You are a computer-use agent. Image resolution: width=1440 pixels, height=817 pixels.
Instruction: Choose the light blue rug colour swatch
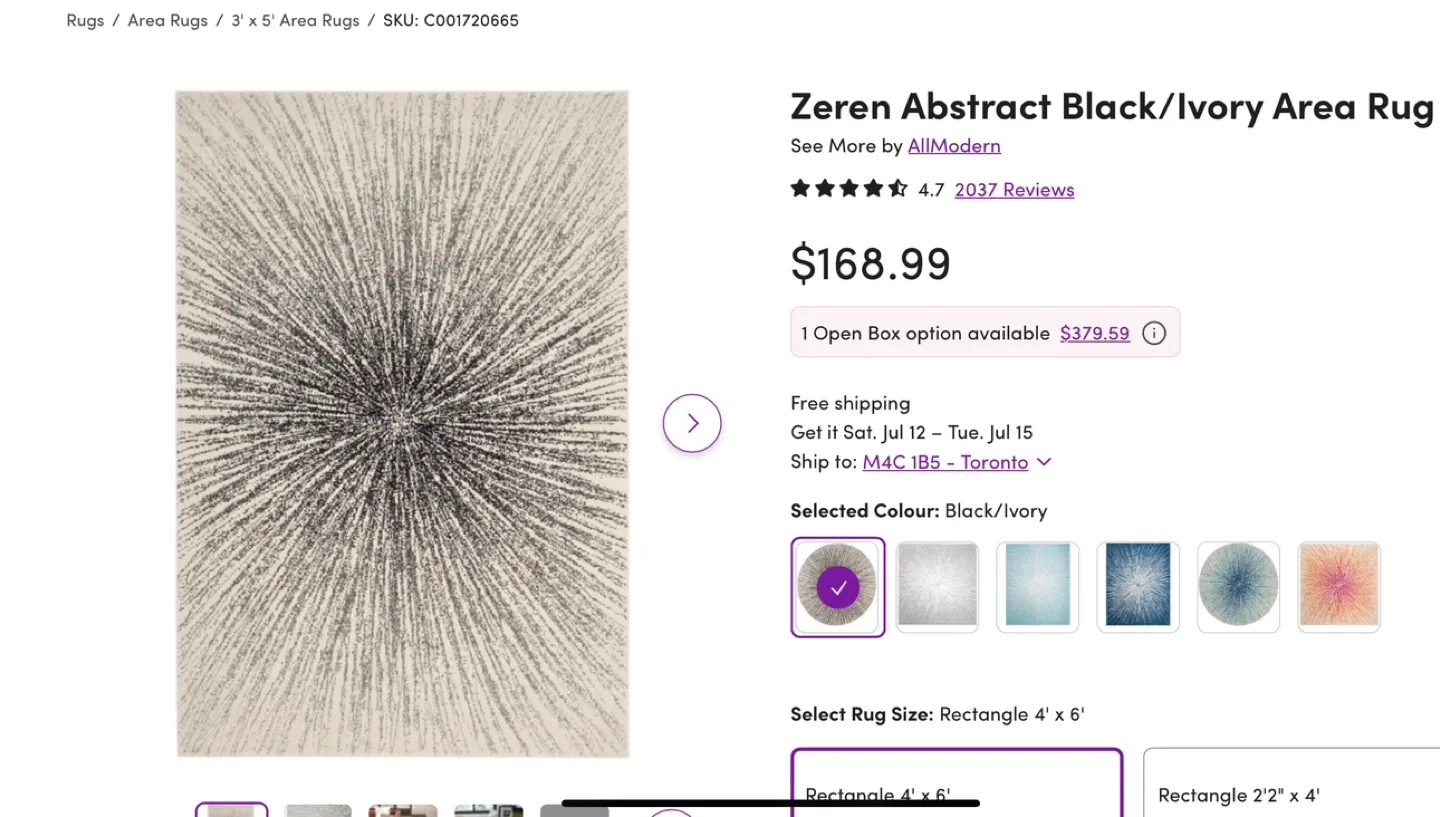click(x=1038, y=587)
